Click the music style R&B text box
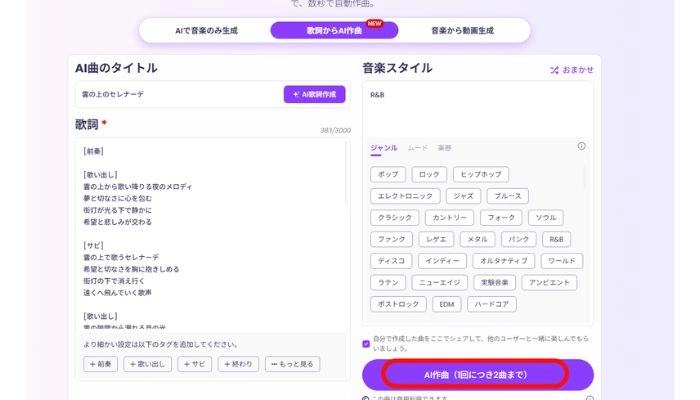 (478, 108)
